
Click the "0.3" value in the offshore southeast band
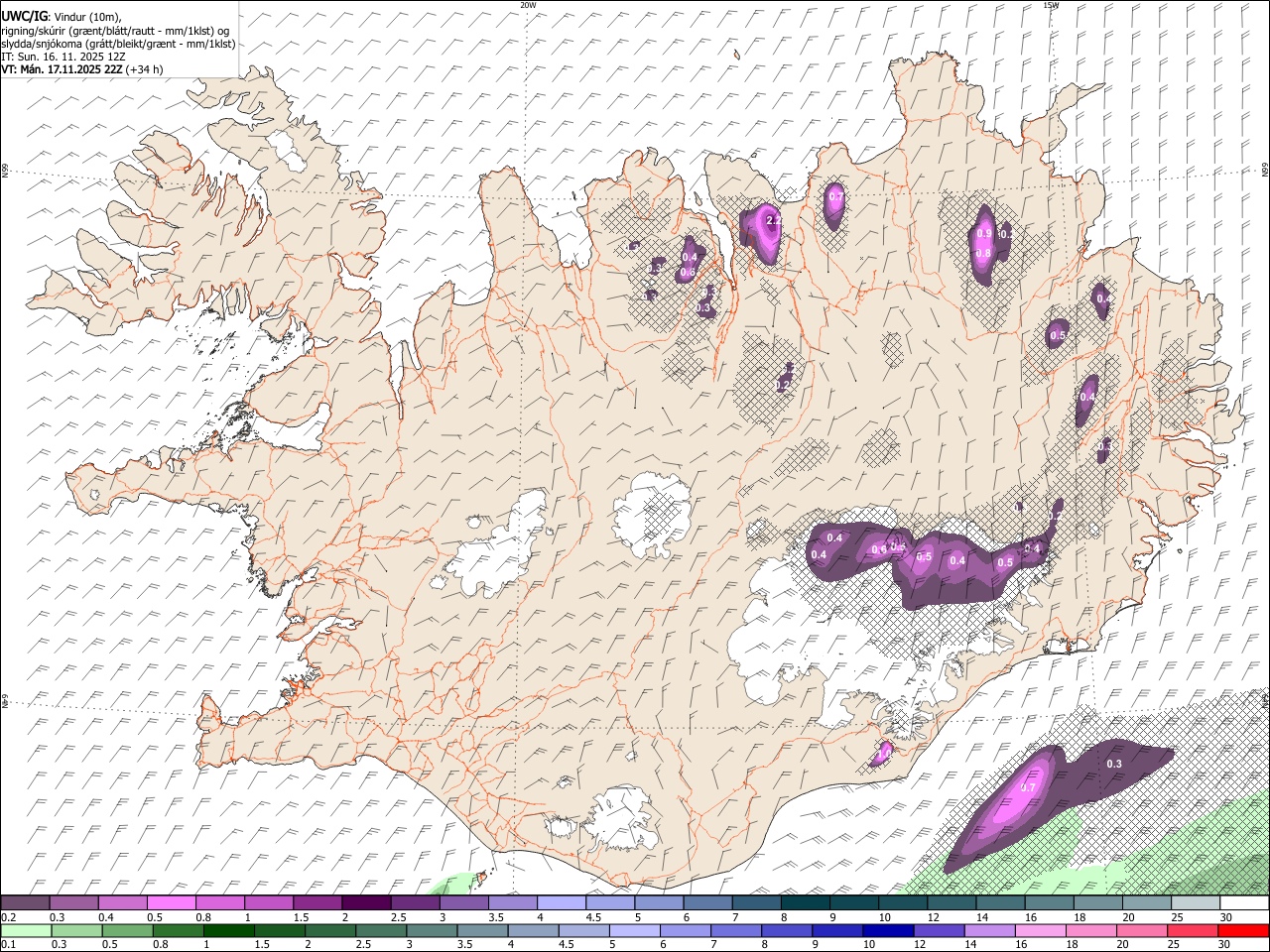click(x=1114, y=764)
